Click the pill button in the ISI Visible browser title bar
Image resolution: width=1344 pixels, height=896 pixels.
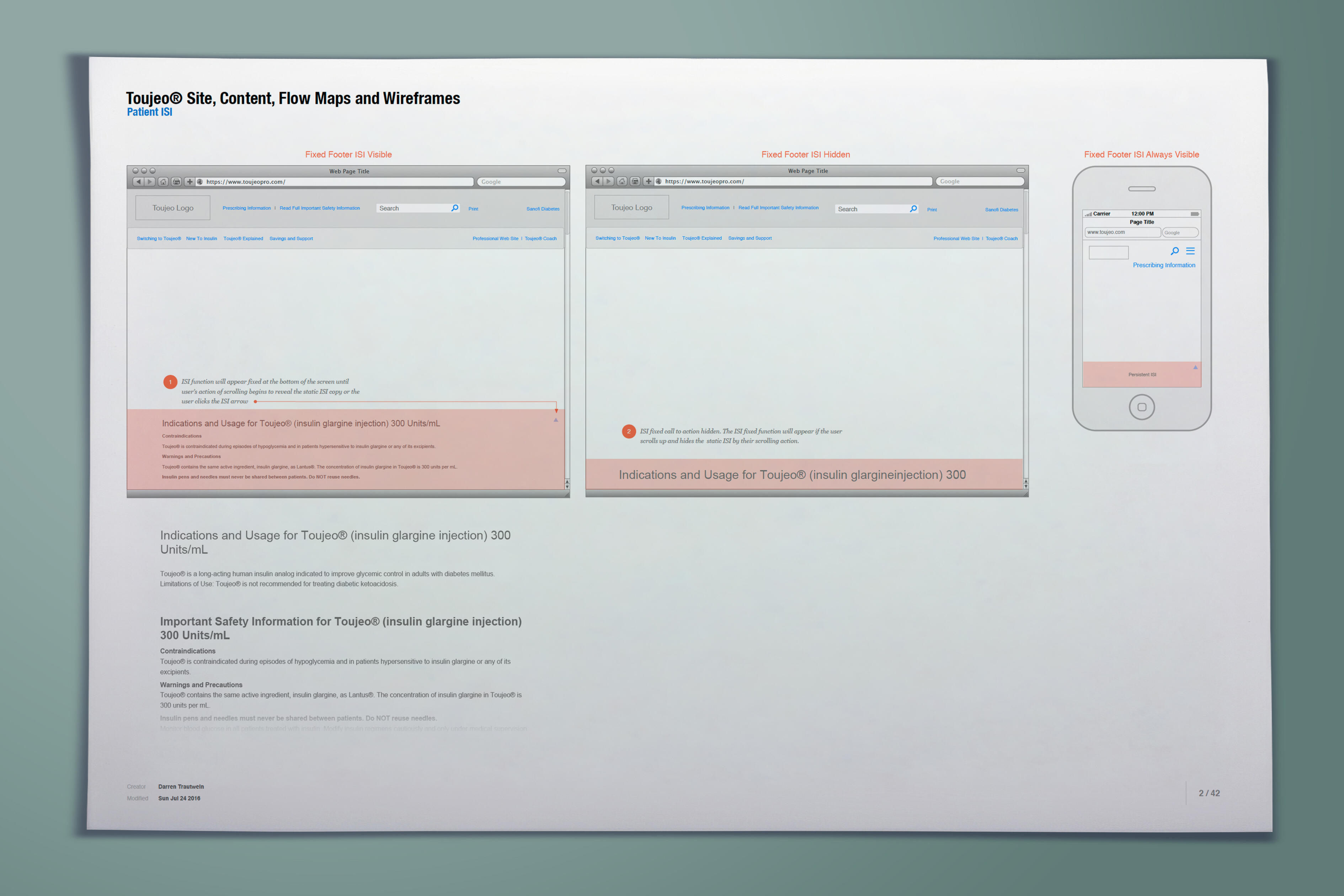pyautogui.click(x=562, y=171)
